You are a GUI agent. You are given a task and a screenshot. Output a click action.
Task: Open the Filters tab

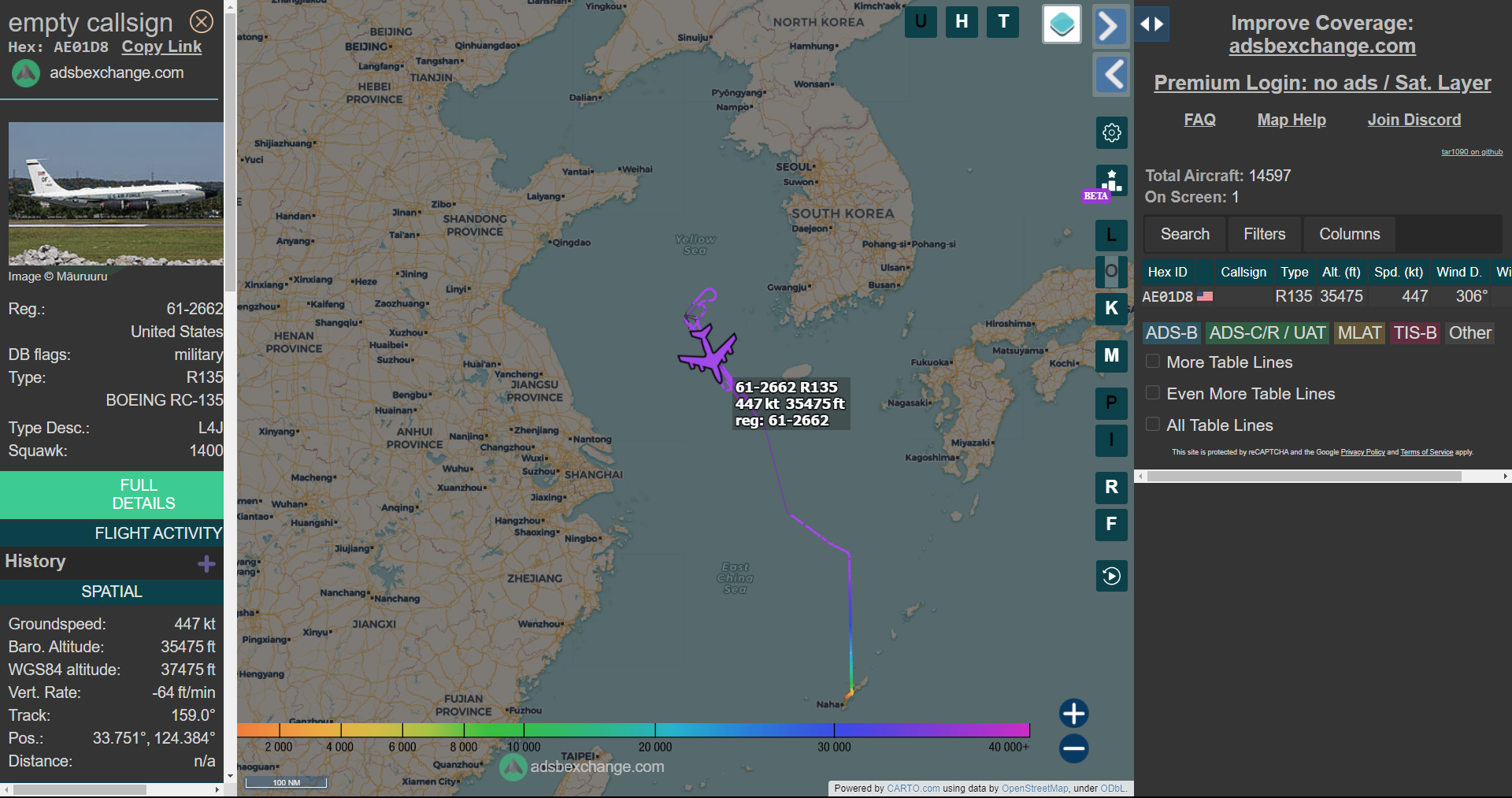[x=1264, y=234]
